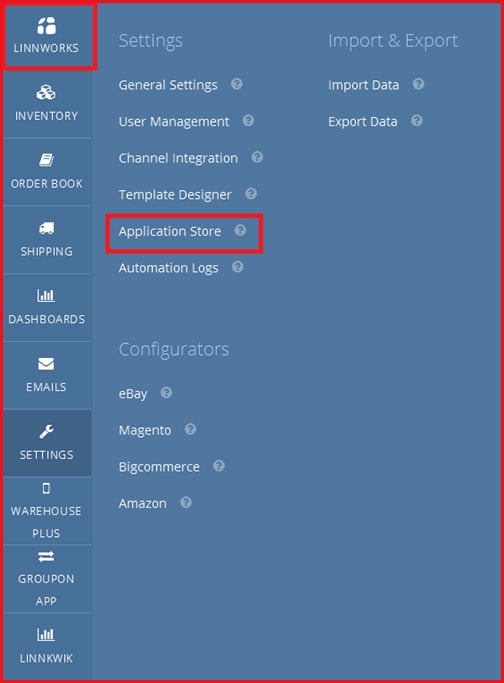Open Warehouse Plus phone icon
The image size is (504, 683).
(46, 489)
